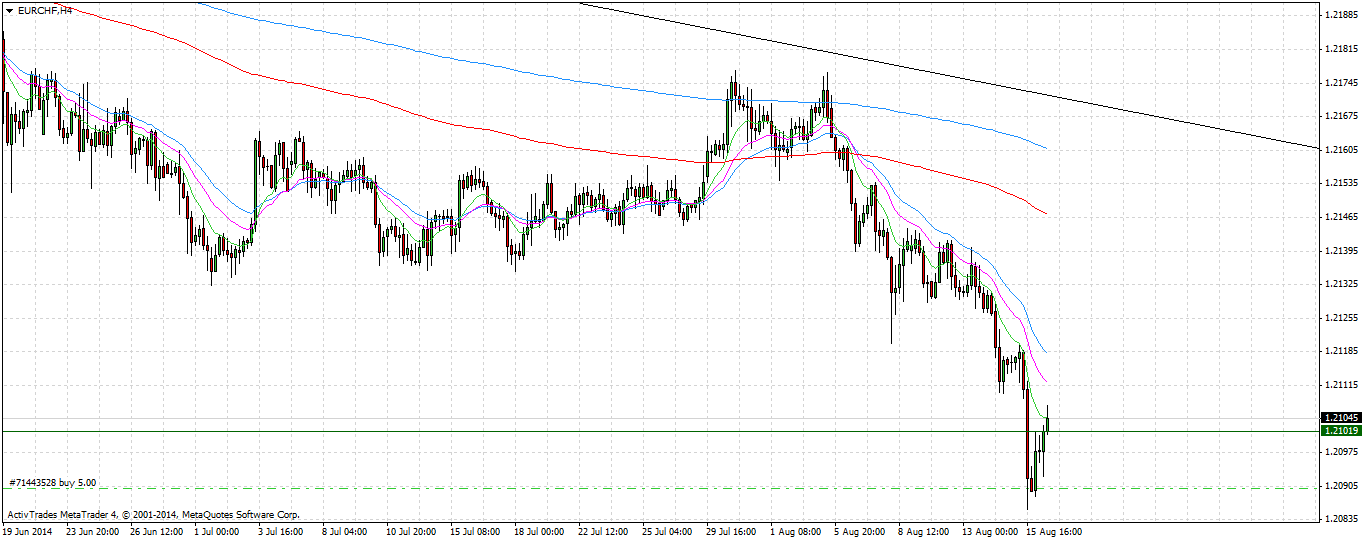Click the 1.21815 price scale label
1362x540 pixels.
(1340, 49)
